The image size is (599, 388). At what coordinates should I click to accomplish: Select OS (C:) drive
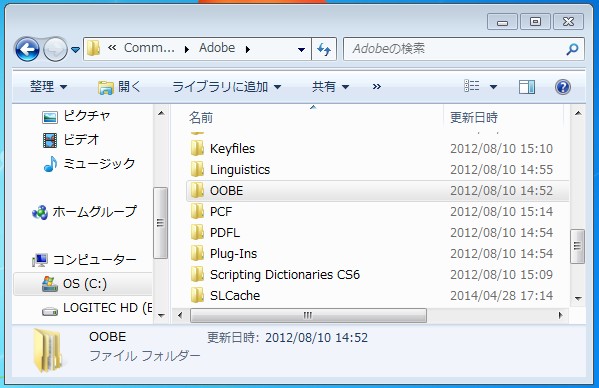pos(83,284)
